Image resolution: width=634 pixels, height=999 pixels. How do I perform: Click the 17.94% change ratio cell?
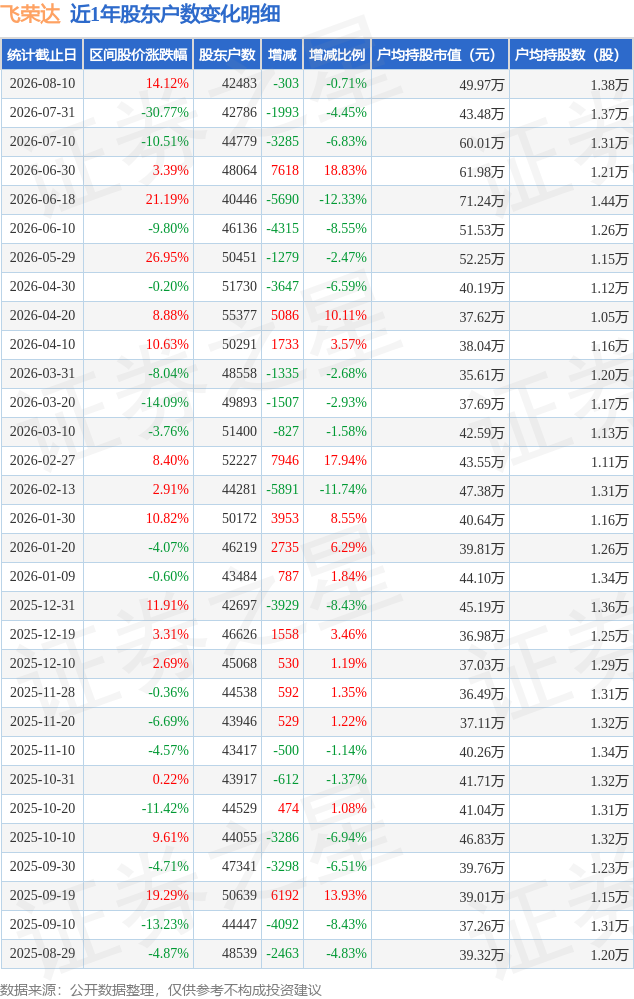point(345,461)
